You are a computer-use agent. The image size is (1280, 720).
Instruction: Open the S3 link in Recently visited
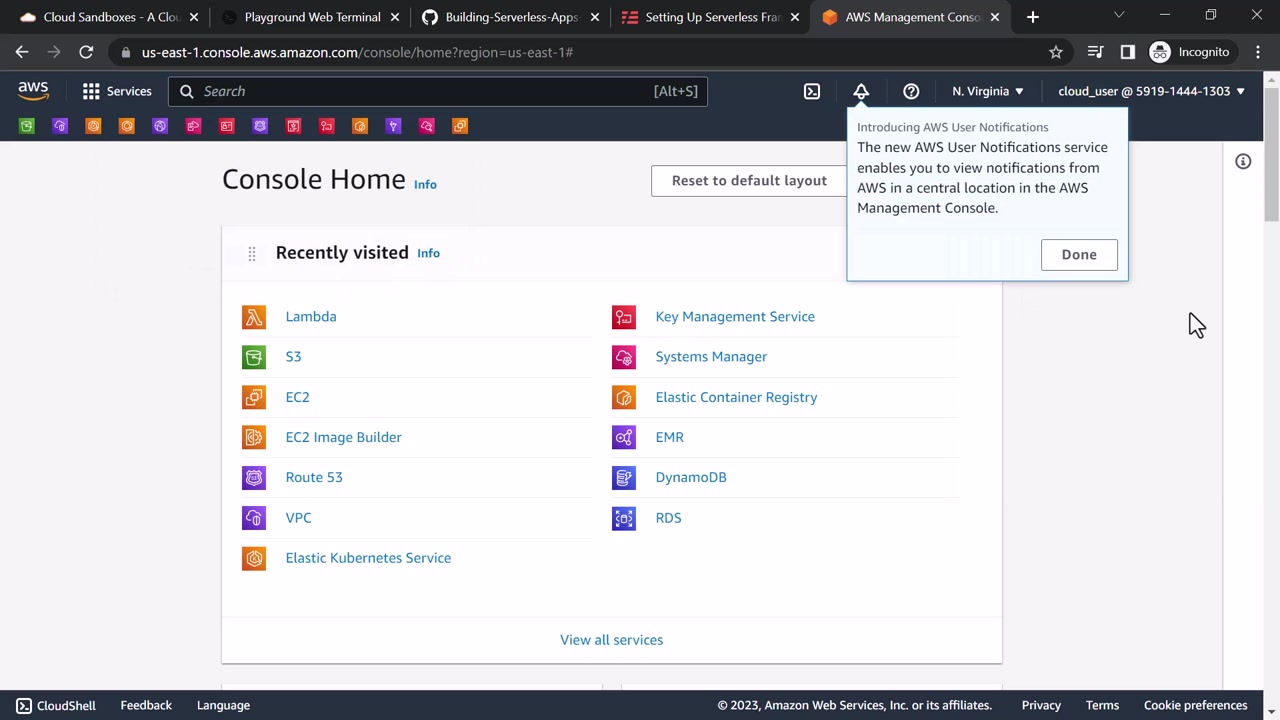[293, 357]
